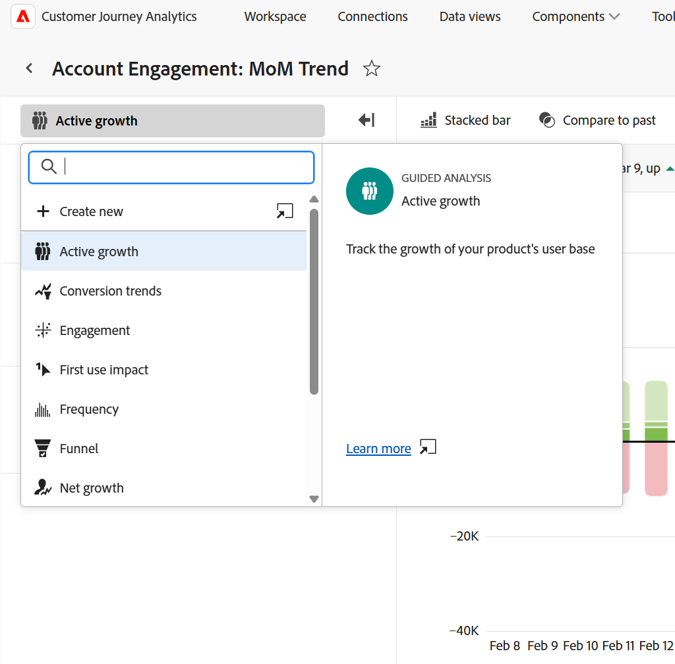The width and height of the screenshot is (675, 664).
Task: Click the Stacked bar chart icon
Action: pyautogui.click(x=428, y=120)
